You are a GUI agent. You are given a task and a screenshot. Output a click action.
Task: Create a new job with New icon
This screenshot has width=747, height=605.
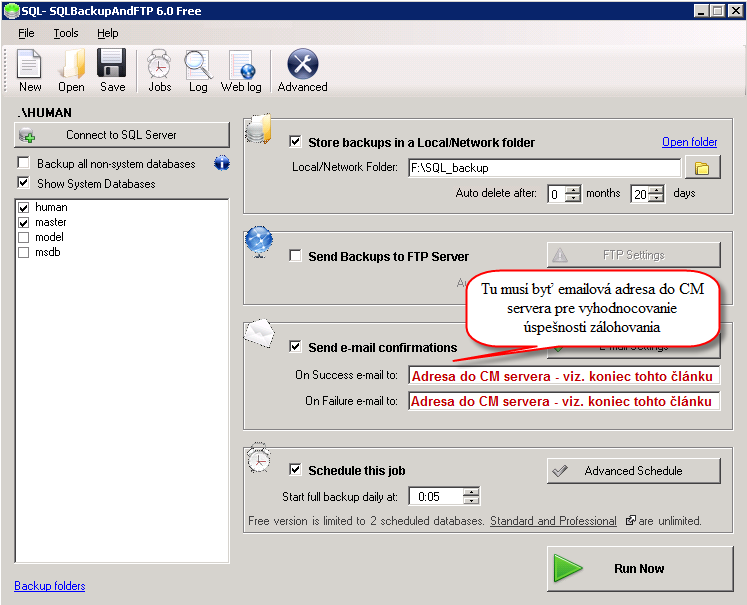pyautogui.click(x=30, y=71)
